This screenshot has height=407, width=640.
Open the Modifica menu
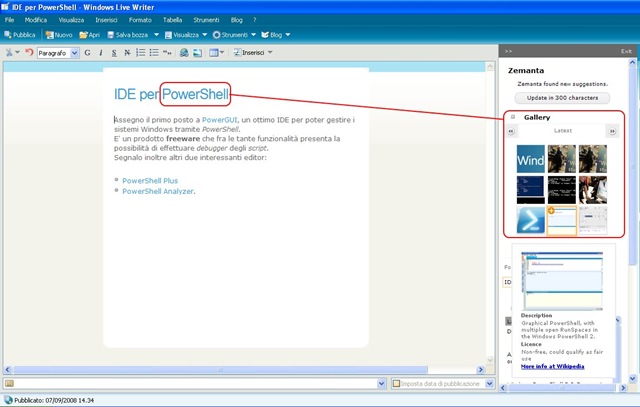tap(36, 20)
